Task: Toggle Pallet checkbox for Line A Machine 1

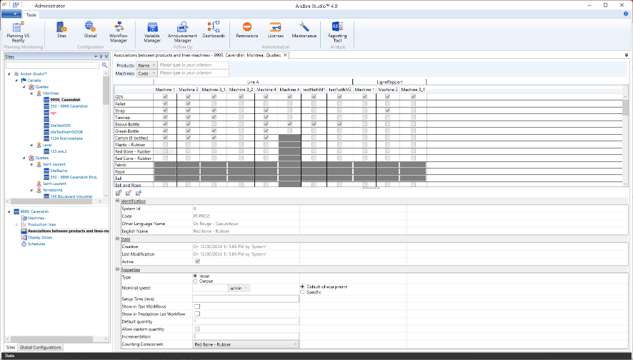Action: pyautogui.click(x=165, y=104)
